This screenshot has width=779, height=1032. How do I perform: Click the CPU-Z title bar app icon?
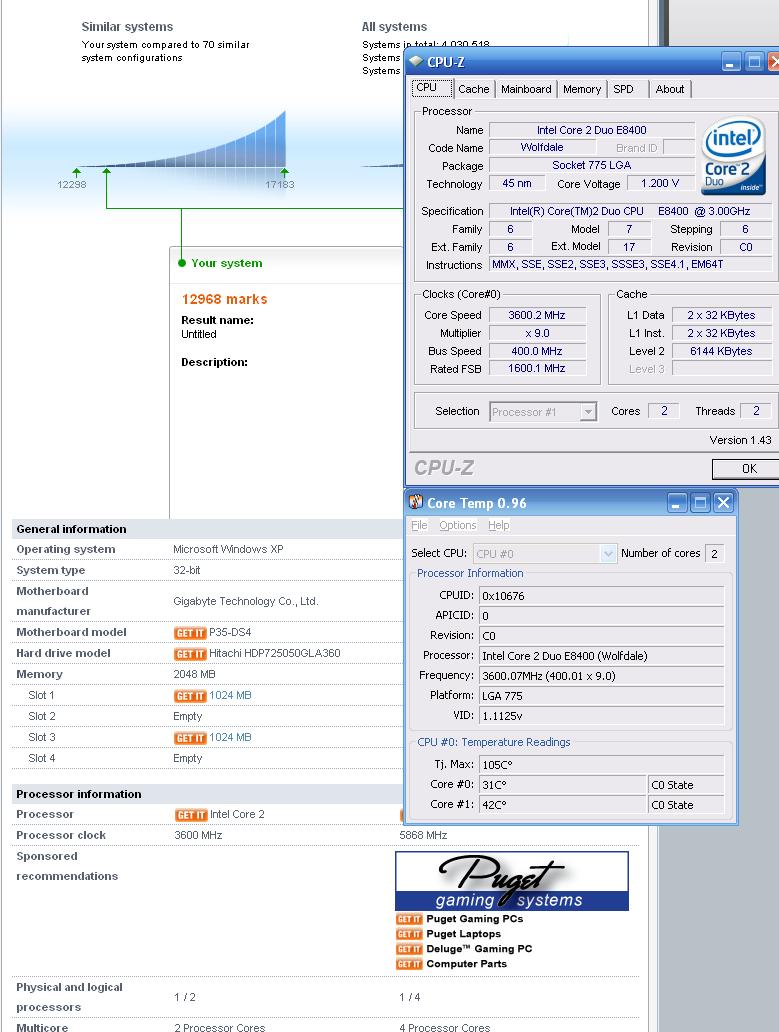point(415,61)
